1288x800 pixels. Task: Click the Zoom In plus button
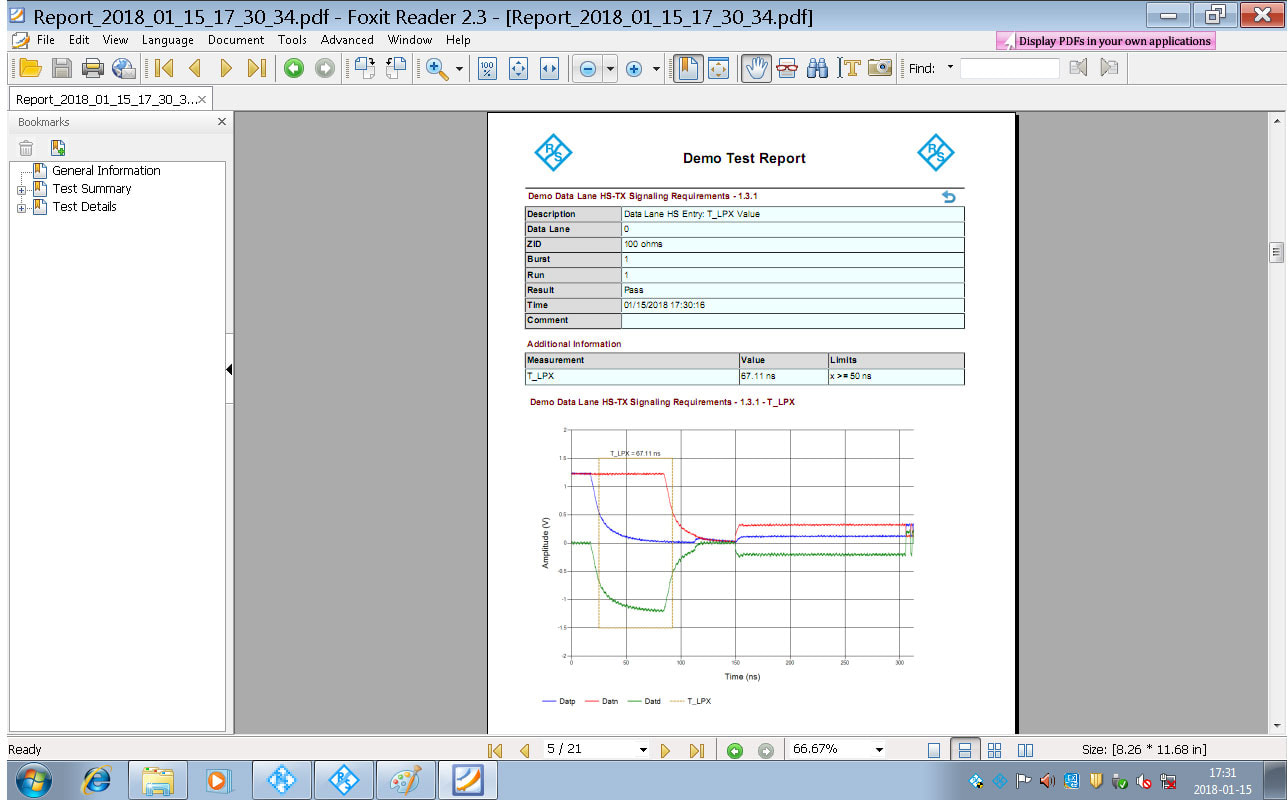(x=634, y=69)
